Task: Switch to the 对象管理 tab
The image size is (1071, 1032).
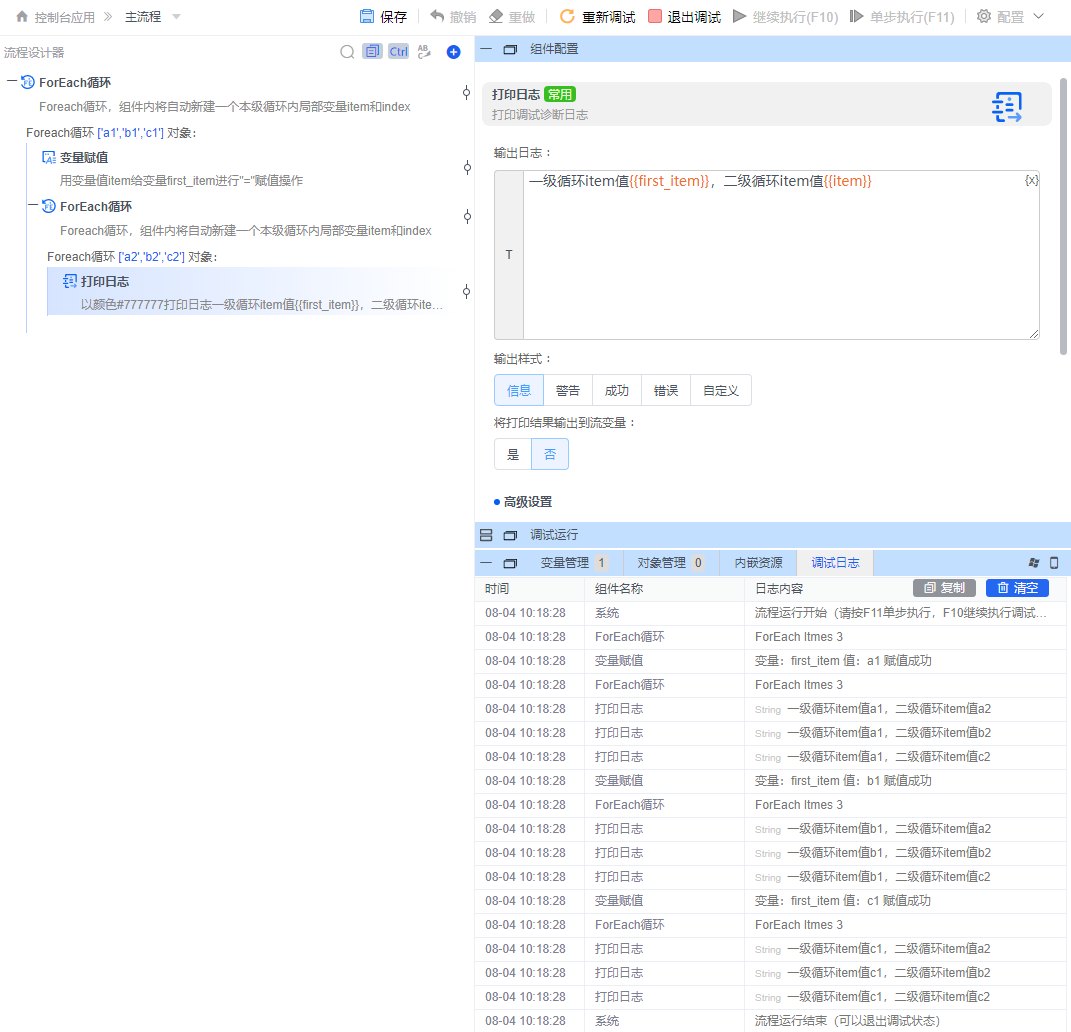Action: 670,563
